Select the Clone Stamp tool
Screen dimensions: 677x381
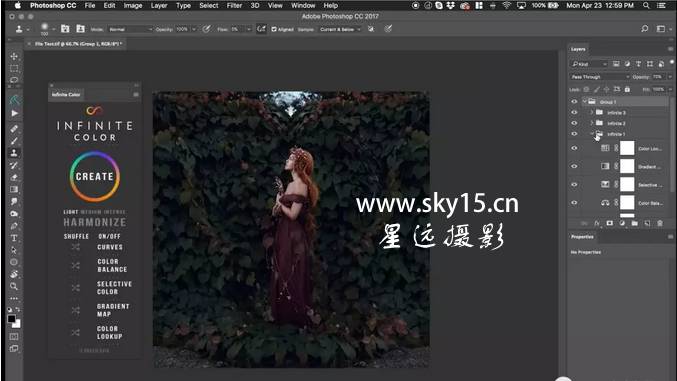coord(14,153)
